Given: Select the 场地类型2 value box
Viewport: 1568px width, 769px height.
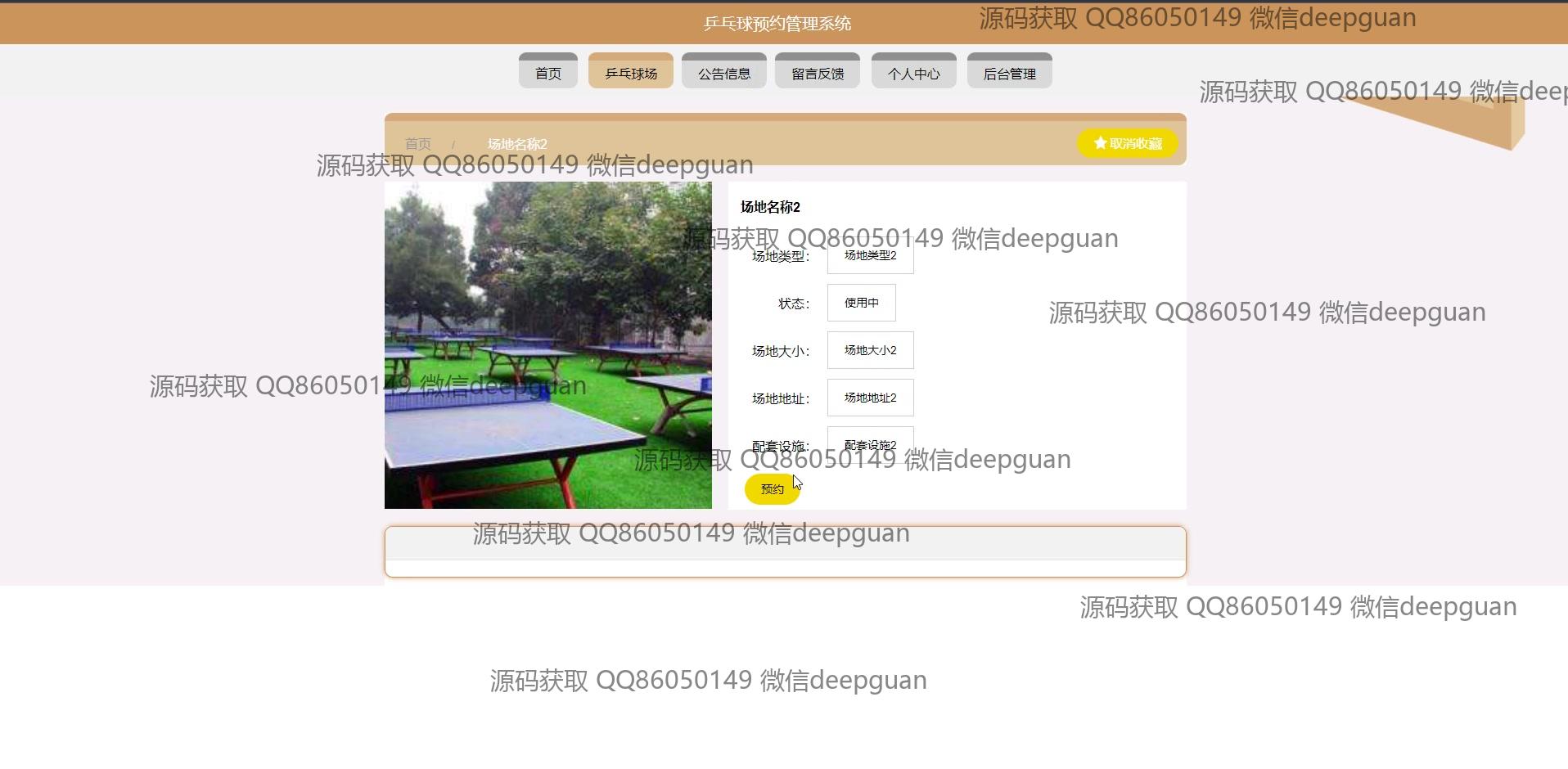Looking at the screenshot, I should click(870, 257).
